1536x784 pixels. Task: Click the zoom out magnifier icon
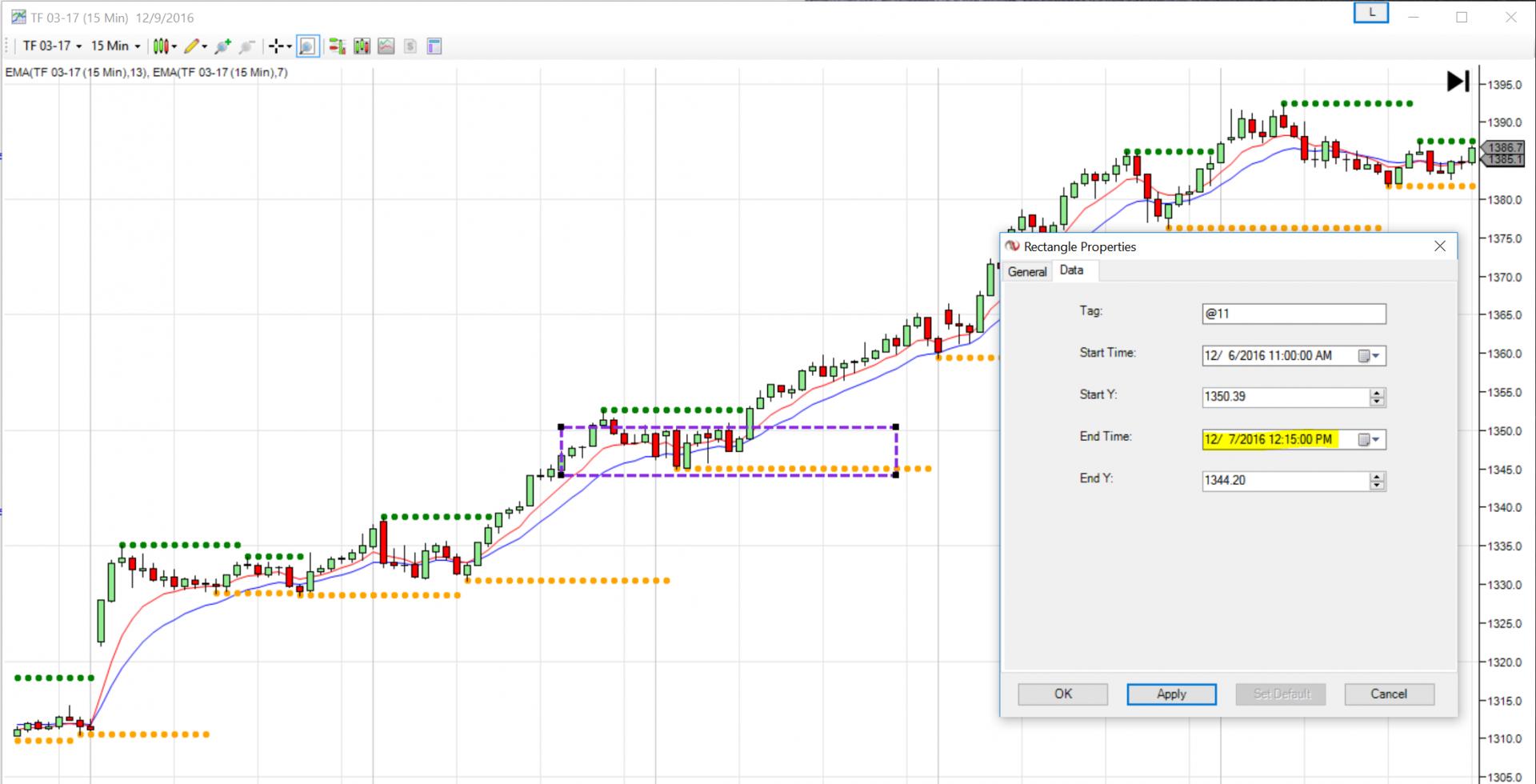[247, 46]
